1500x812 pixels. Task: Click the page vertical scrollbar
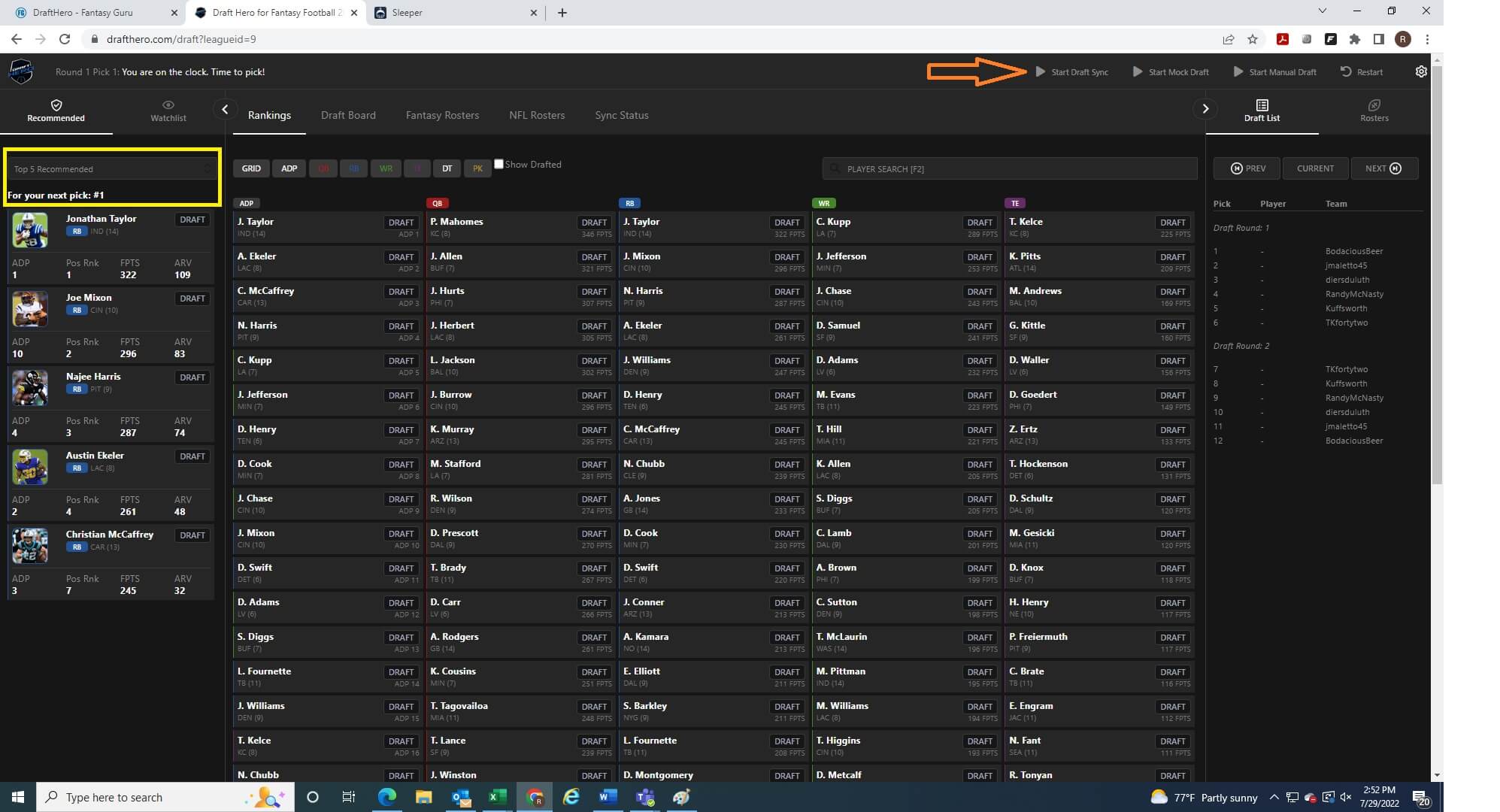(x=1437, y=274)
